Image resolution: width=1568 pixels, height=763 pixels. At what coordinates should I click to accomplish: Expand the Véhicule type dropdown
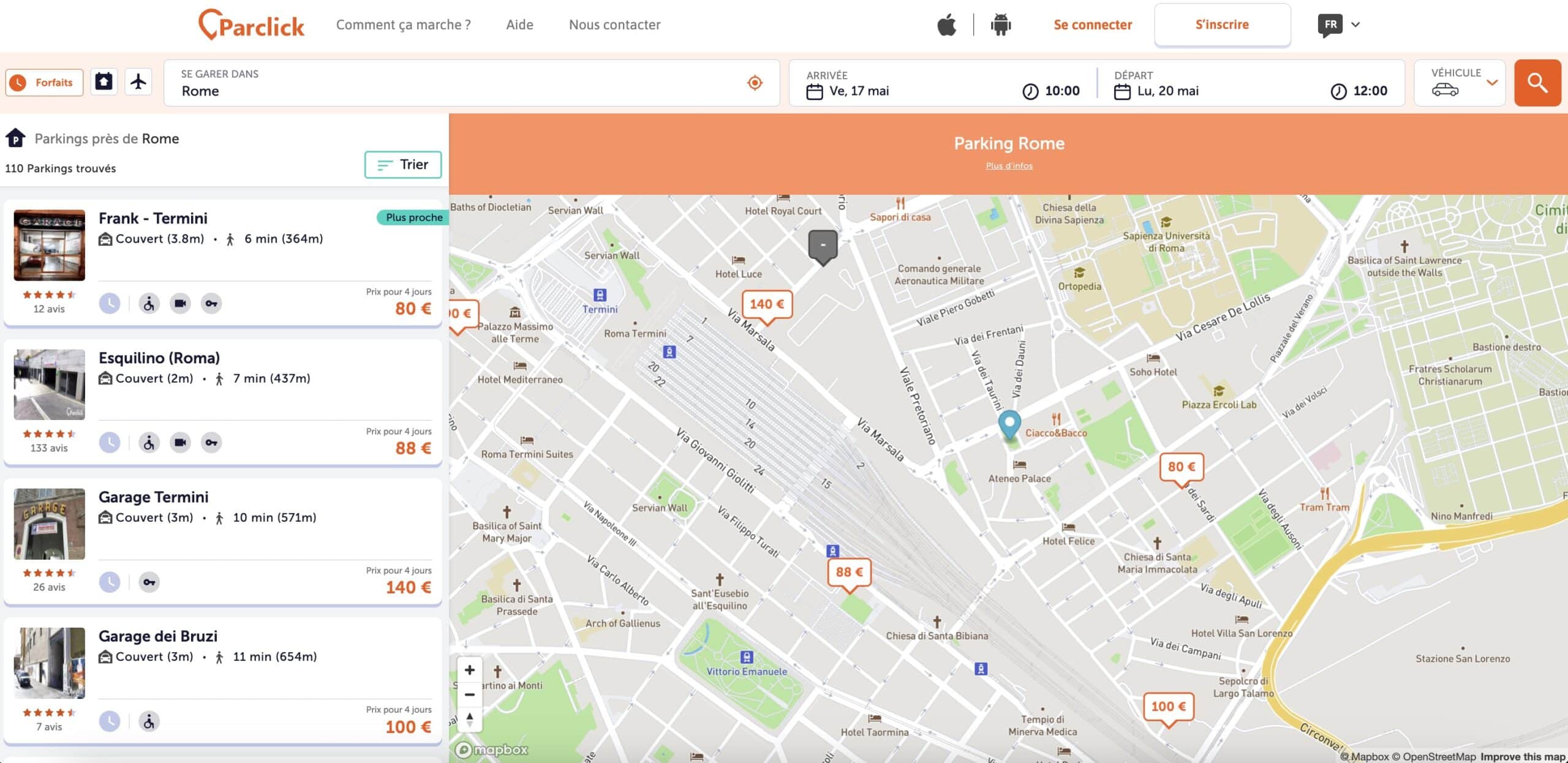click(1460, 83)
